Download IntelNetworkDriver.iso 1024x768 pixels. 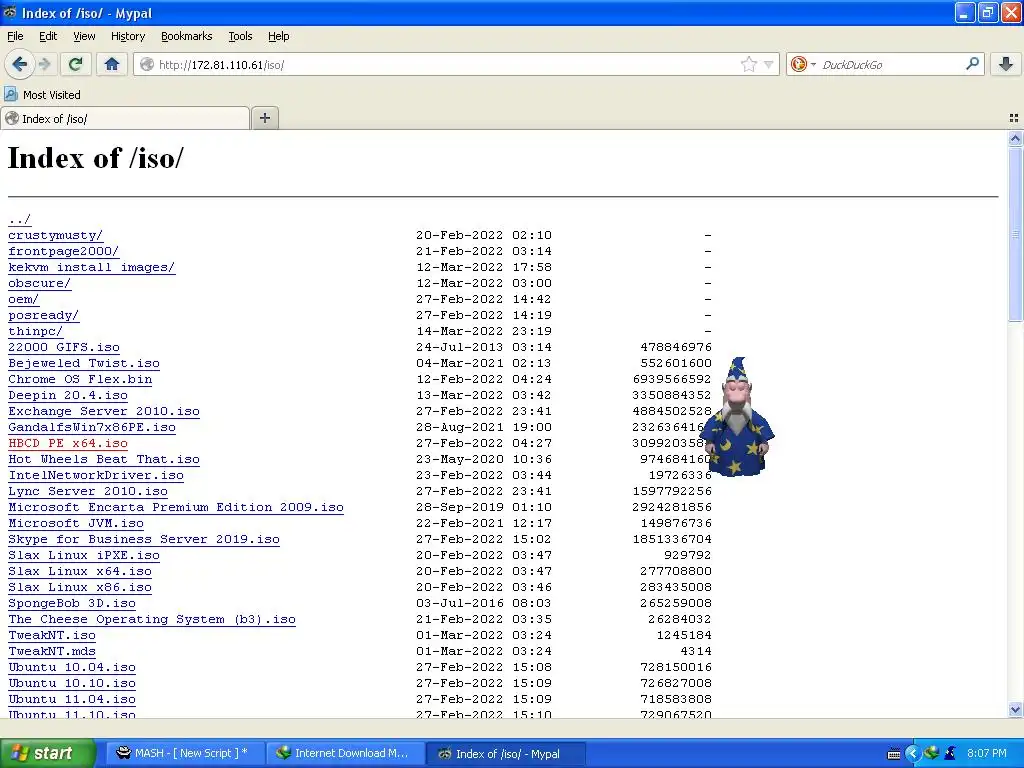click(x=96, y=475)
